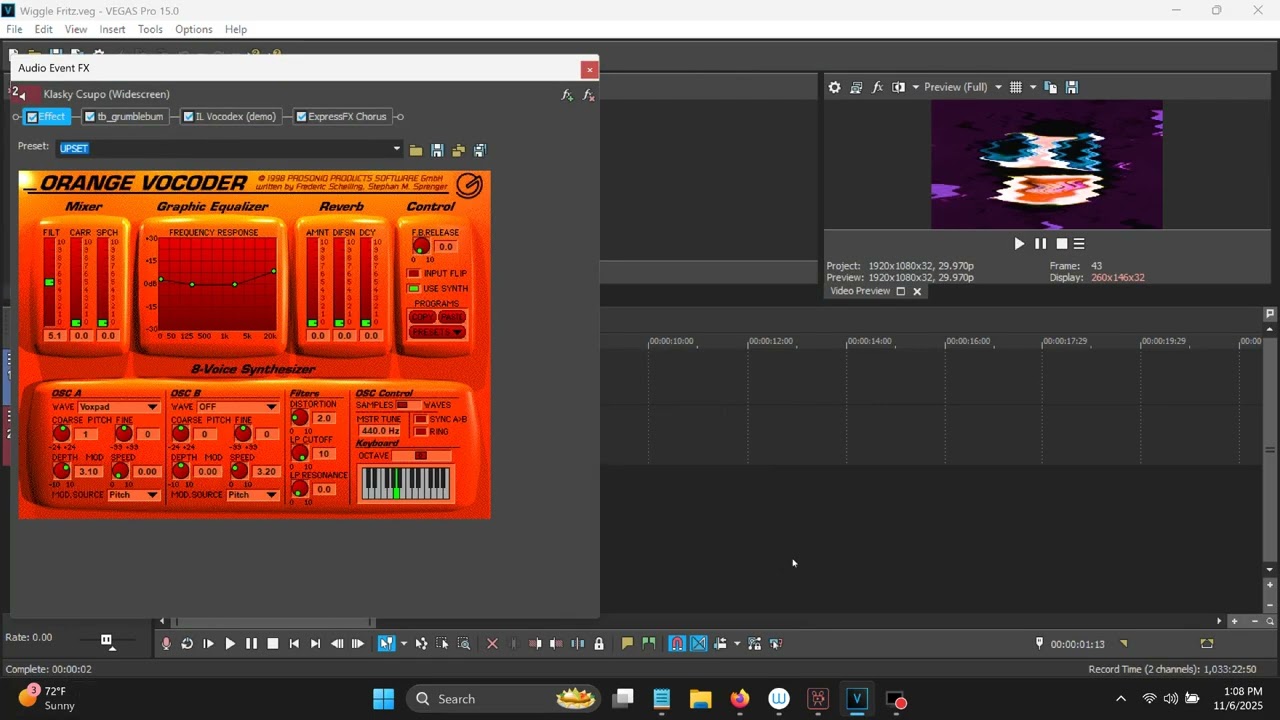
Task: Toggle Automatic Crossfades button
Action: pos(698,644)
